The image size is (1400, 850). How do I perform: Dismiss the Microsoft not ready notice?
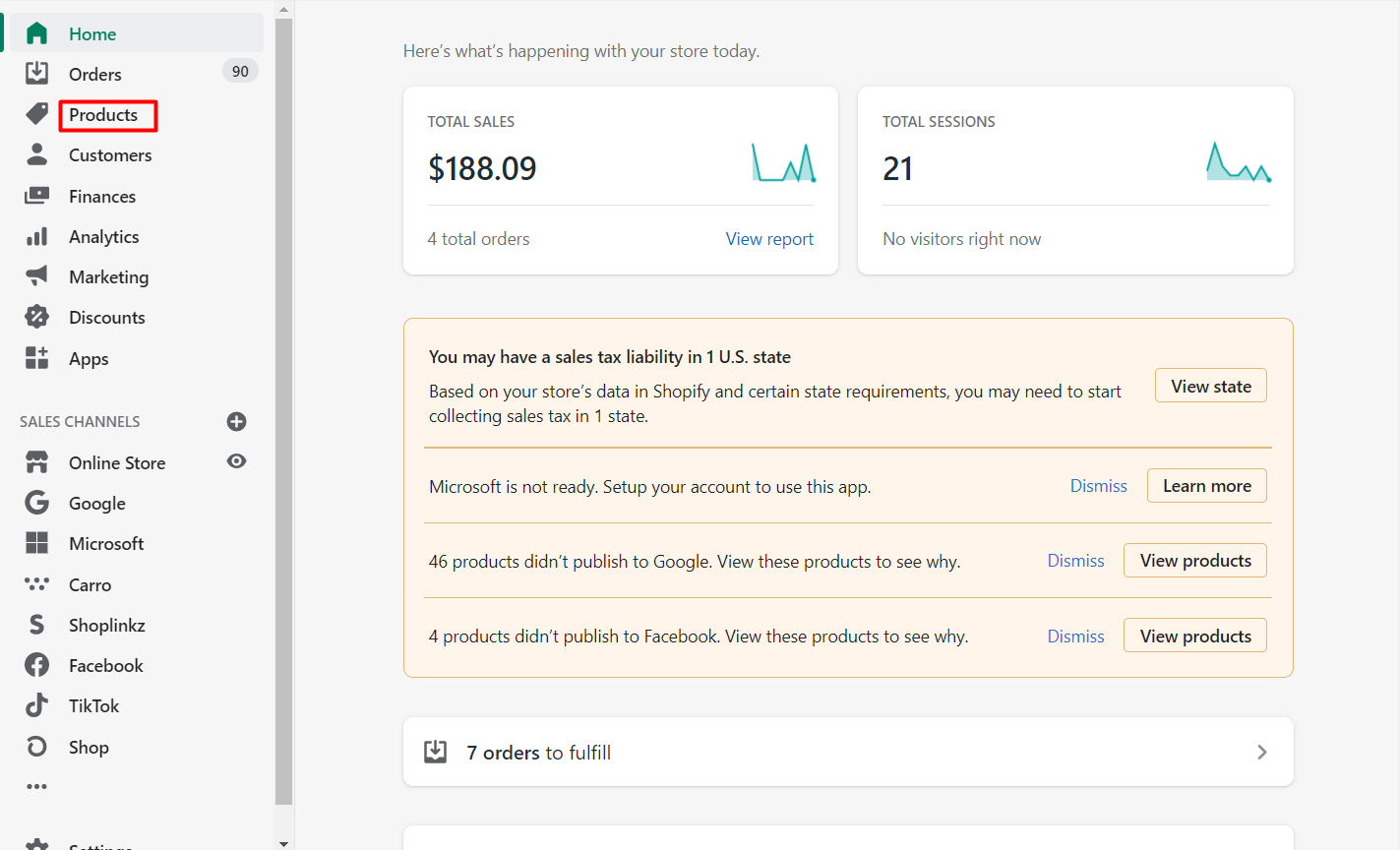1098,486
